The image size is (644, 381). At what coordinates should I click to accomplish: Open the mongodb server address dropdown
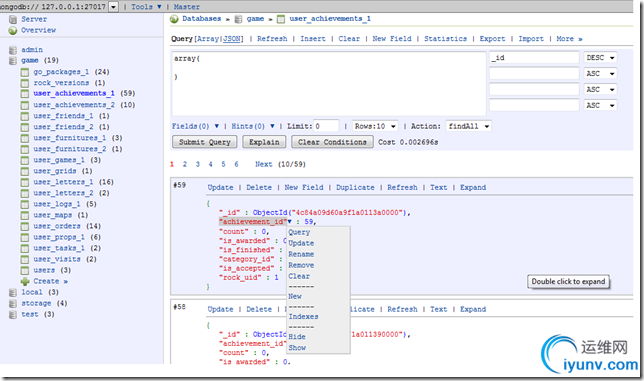(x=114, y=7)
